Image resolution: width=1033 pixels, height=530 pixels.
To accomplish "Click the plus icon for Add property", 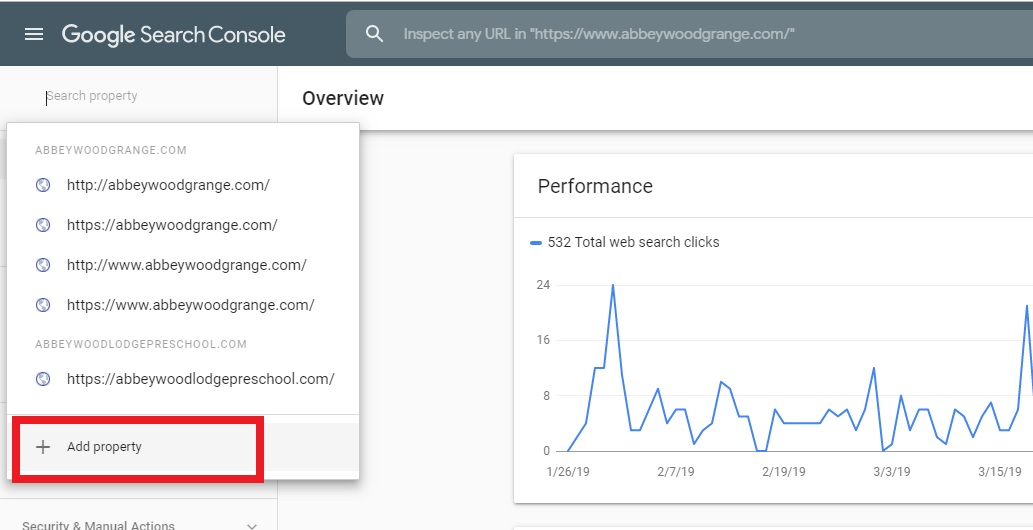I will pos(43,447).
